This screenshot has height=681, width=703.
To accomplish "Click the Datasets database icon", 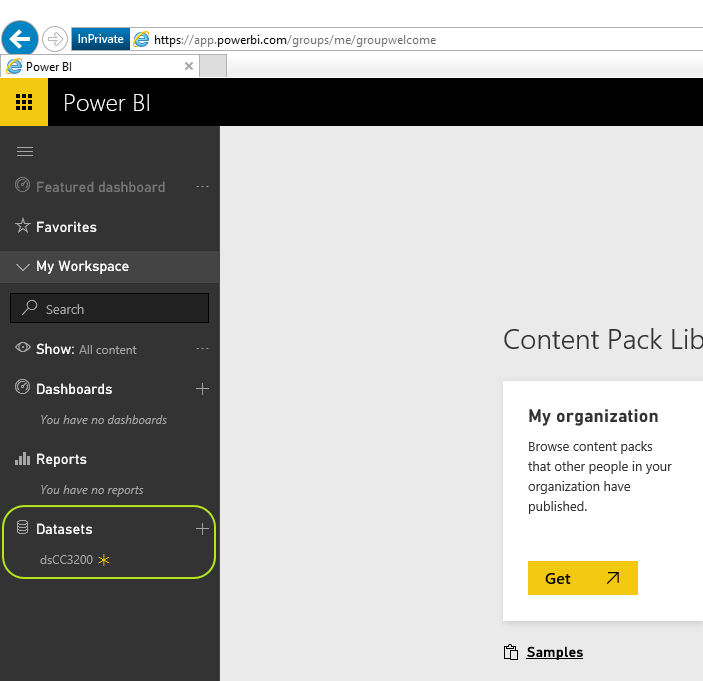I will point(22,527).
